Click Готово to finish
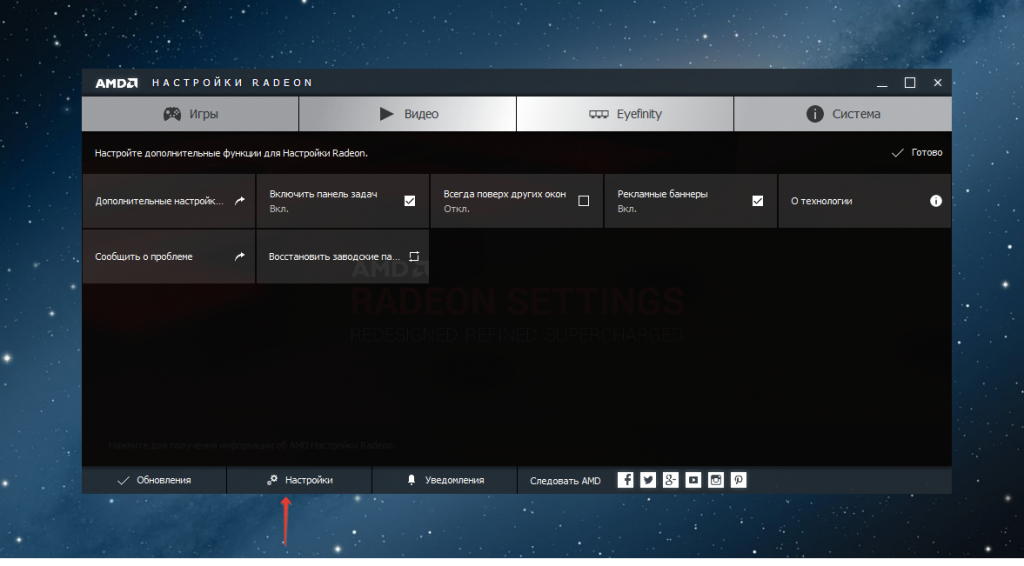 pos(917,152)
